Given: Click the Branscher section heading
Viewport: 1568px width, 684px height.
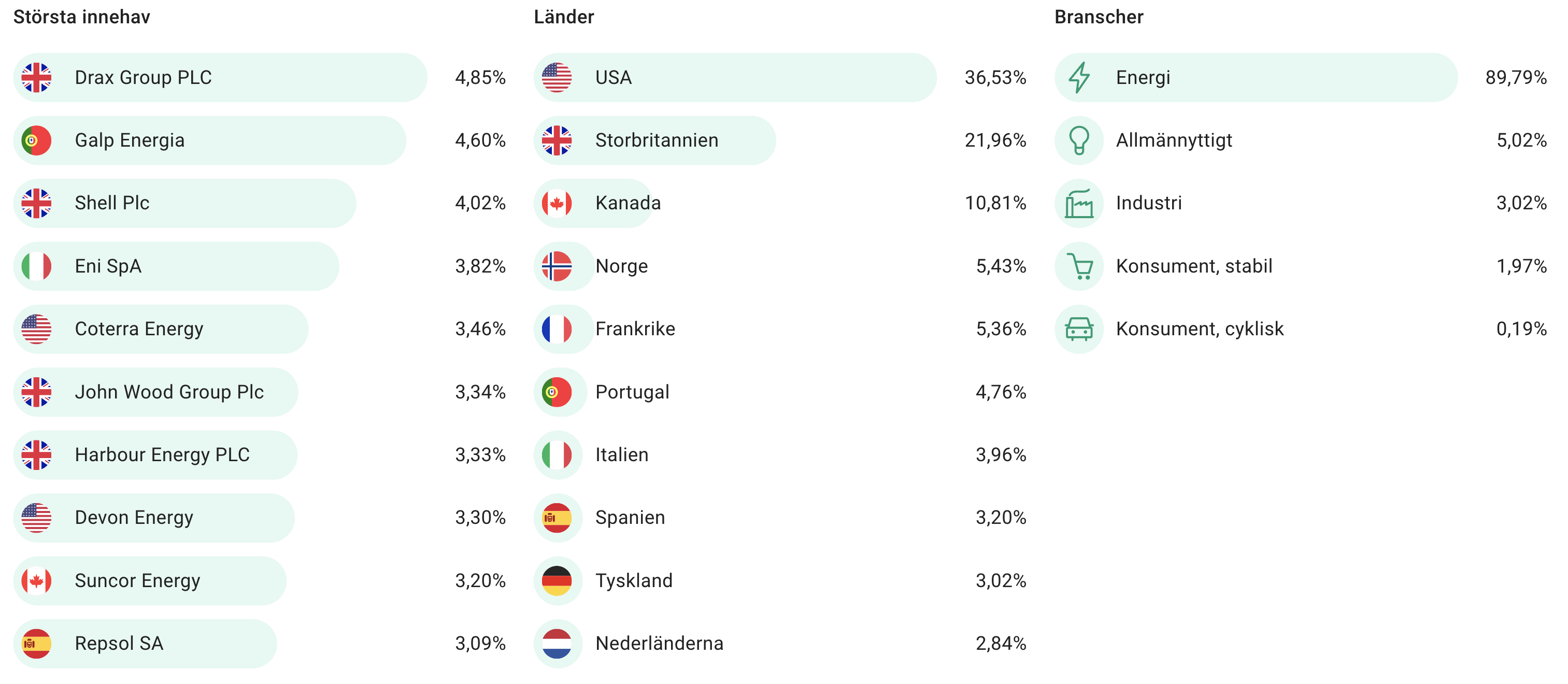Looking at the screenshot, I should coord(1099,17).
